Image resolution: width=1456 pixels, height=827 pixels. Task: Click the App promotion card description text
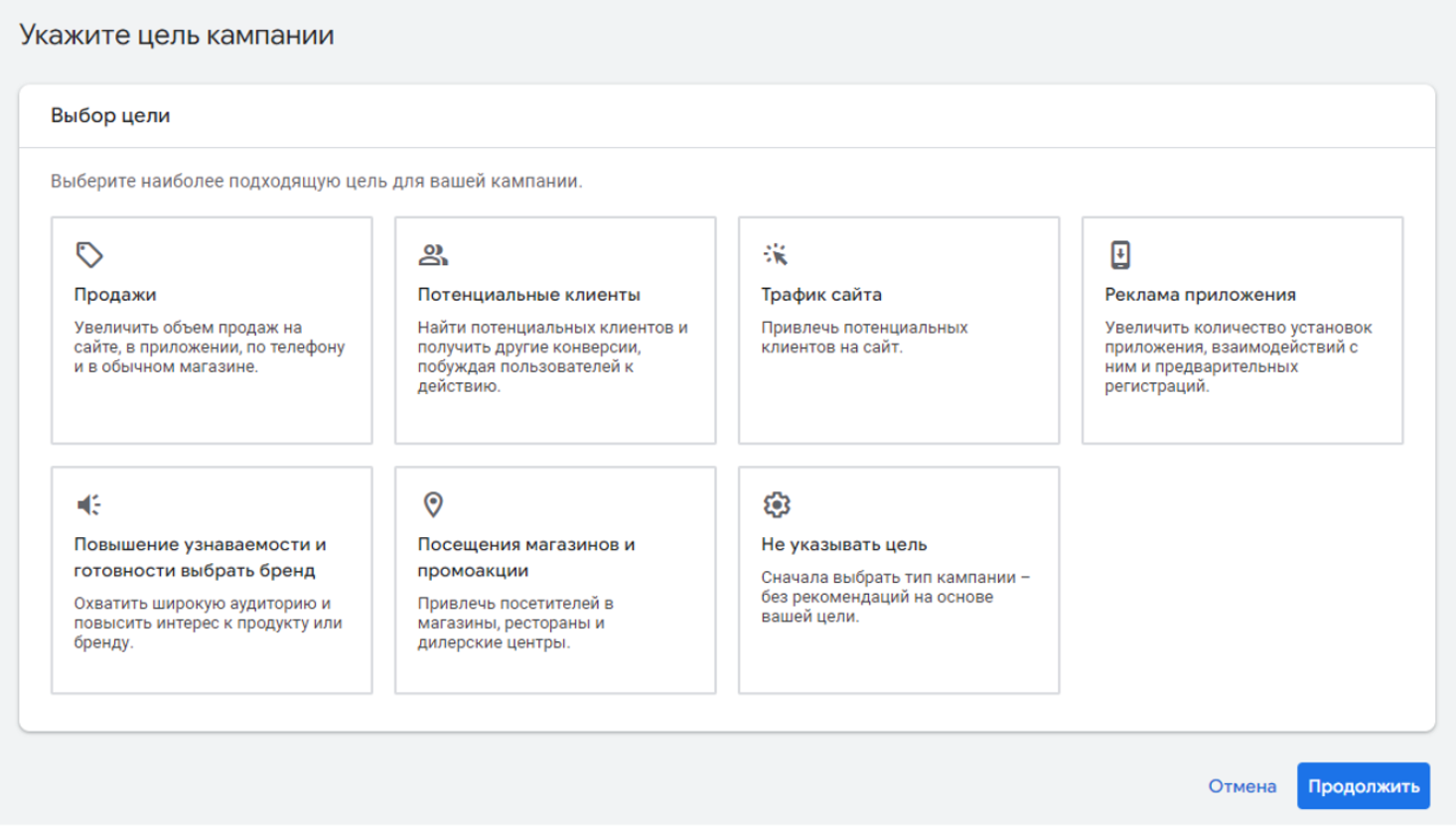coord(1238,356)
